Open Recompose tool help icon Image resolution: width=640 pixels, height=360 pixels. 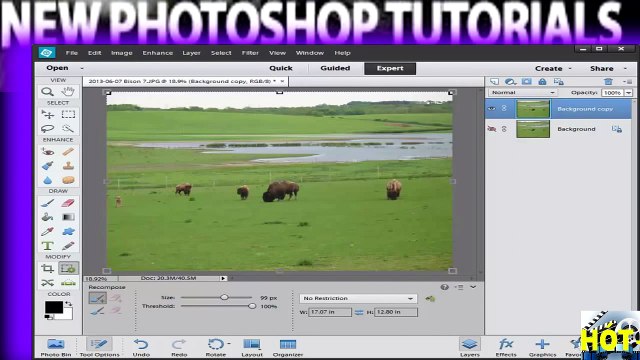click(x=444, y=287)
